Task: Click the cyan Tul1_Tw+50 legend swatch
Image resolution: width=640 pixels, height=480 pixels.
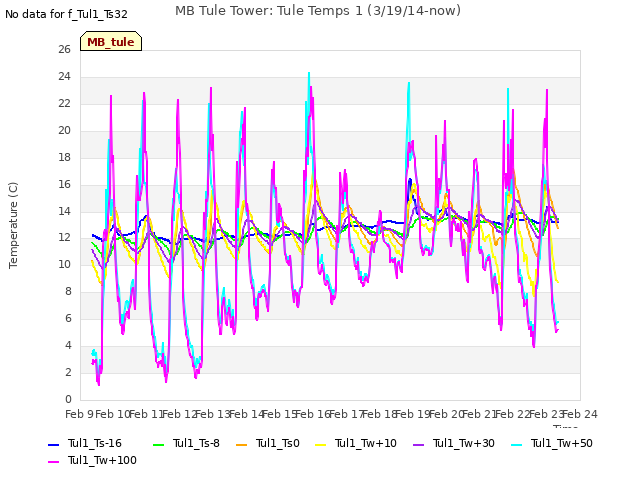Action: 517,444
